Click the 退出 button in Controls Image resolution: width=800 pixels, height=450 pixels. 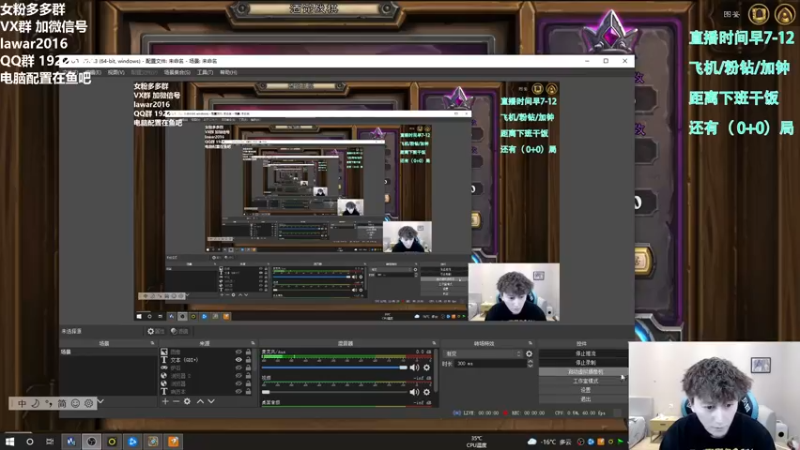tap(584, 399)
